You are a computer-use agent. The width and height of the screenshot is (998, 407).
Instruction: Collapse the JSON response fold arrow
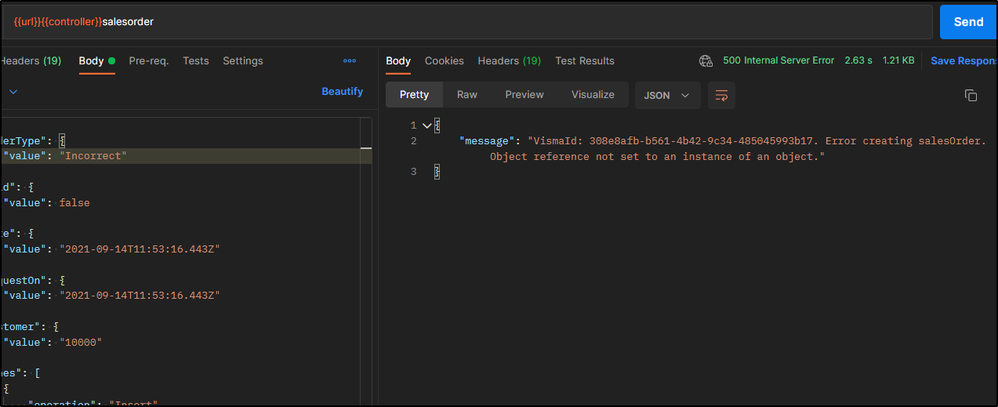click(427, 125)
